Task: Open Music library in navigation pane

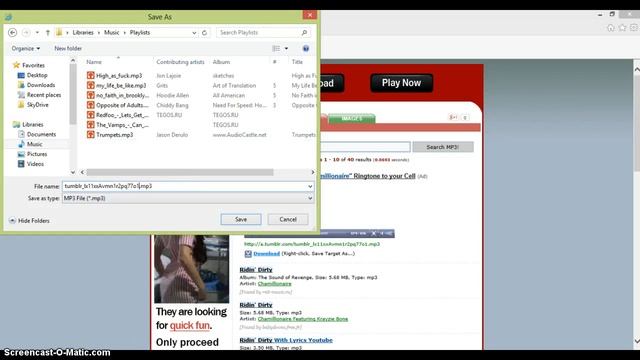Action: pos(35,144)
